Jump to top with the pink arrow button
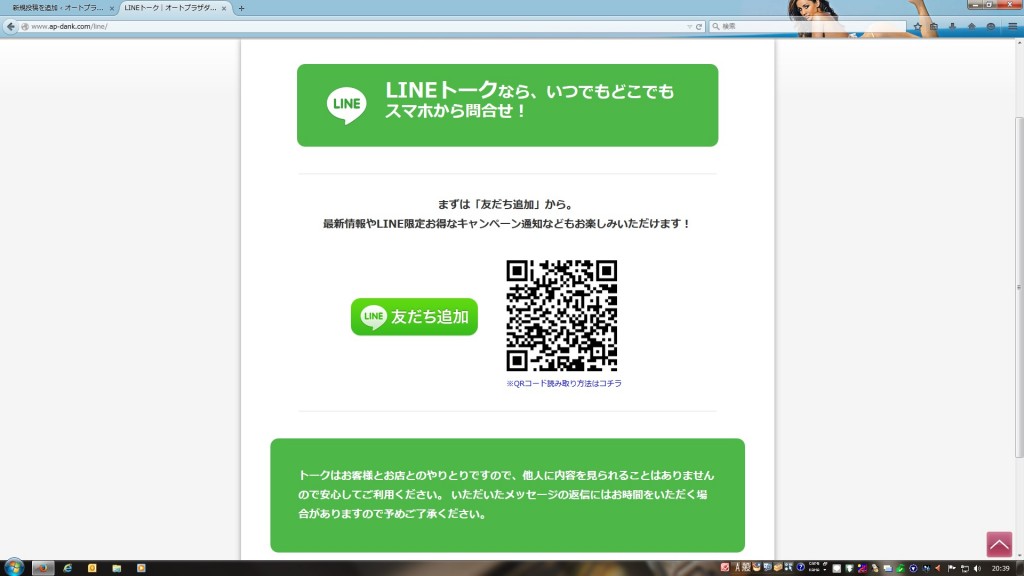This screenshot has height=576, width=1024. [x=999, y=544]
